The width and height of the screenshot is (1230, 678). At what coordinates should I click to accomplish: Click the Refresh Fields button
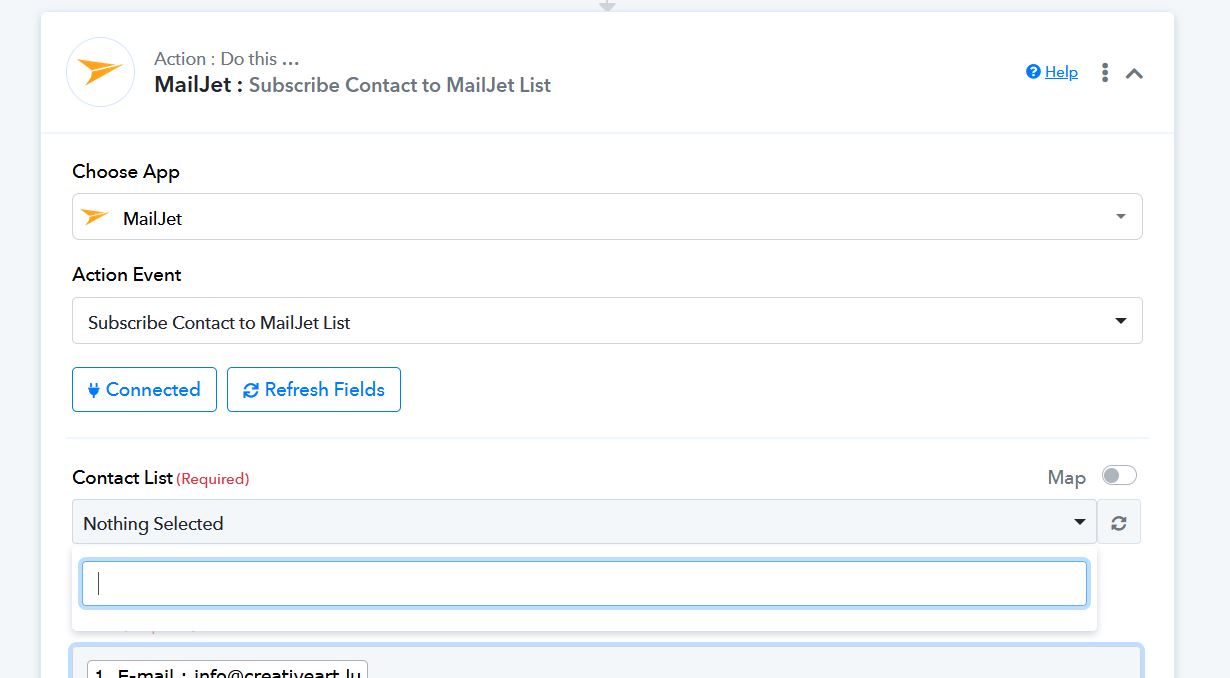point(314,390)
